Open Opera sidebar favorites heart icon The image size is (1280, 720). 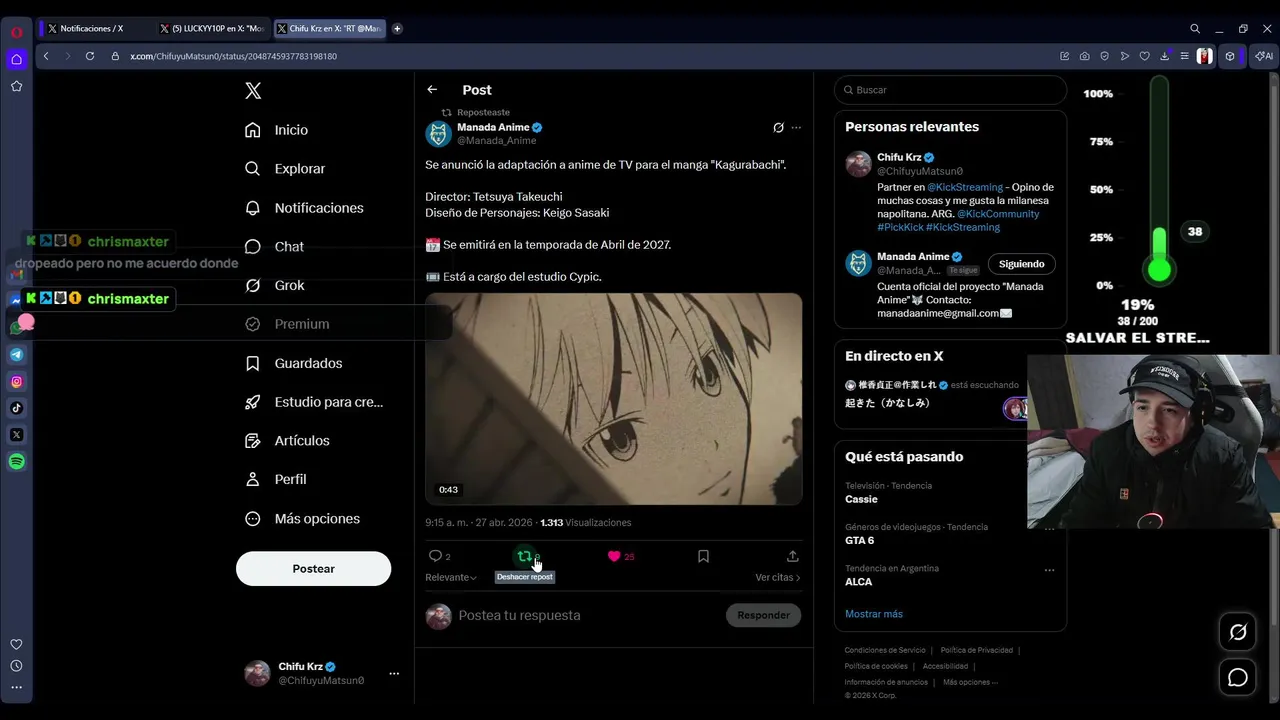(16, 645)
